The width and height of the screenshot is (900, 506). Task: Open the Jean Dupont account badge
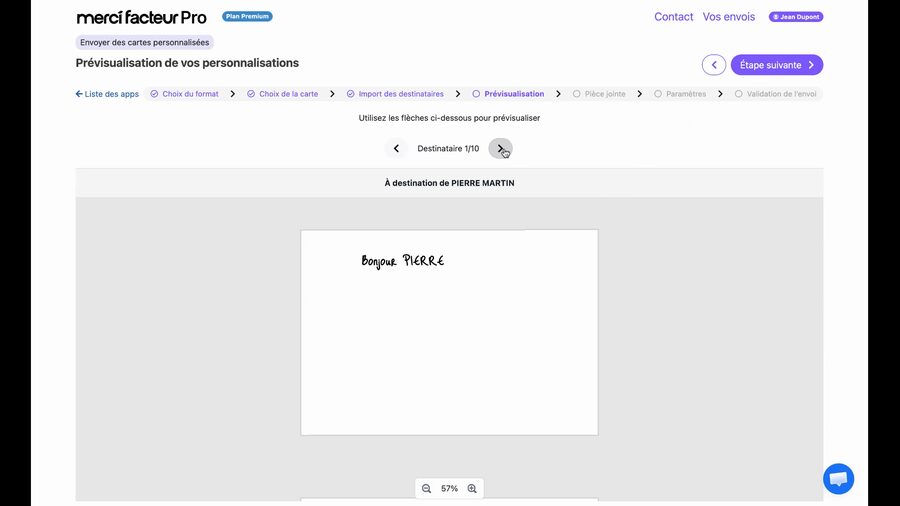[796, 17]
